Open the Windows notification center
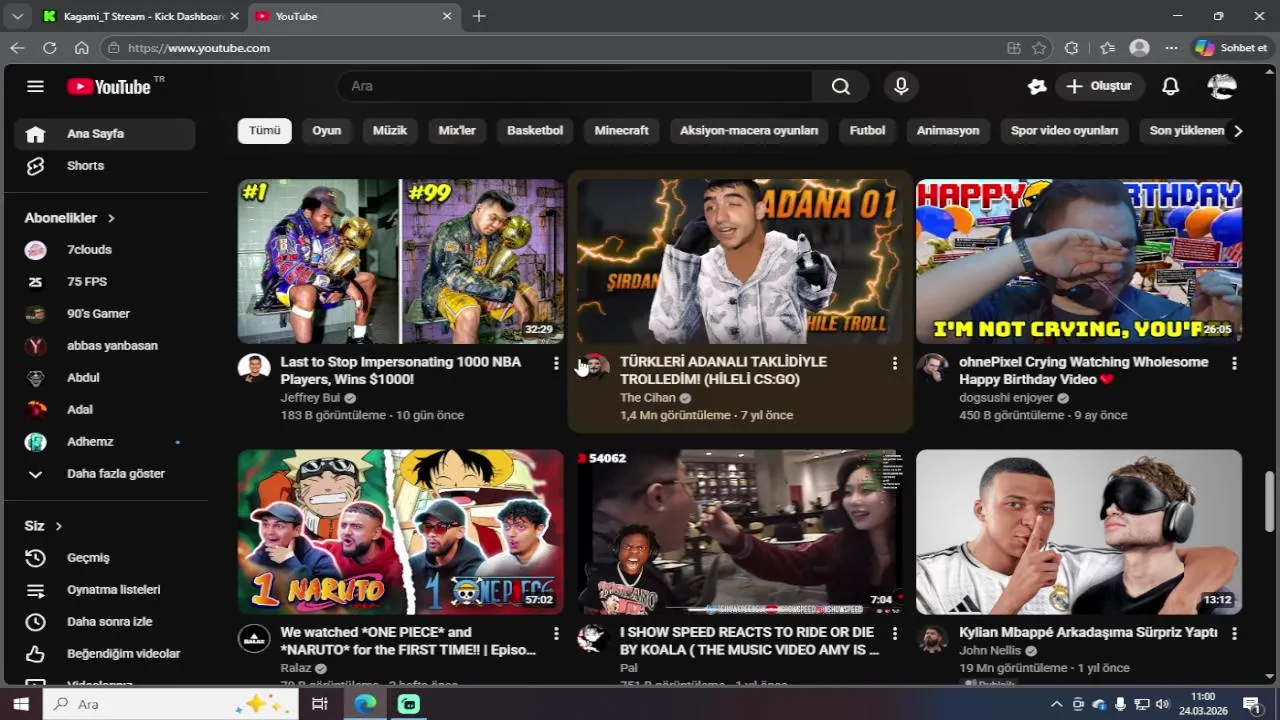 (x=1251, y=704)
